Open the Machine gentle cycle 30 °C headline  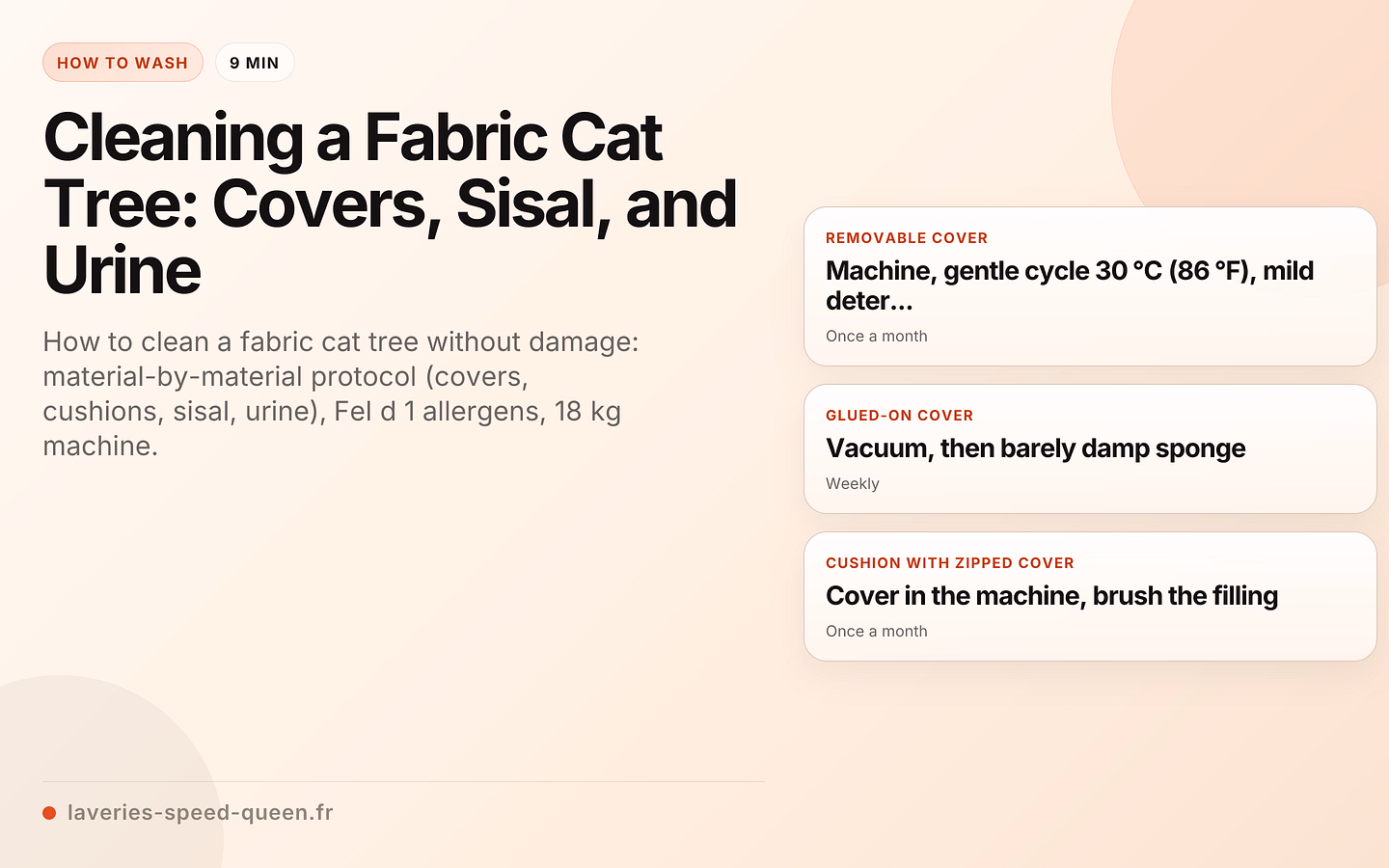click(x=1070, y=285)
